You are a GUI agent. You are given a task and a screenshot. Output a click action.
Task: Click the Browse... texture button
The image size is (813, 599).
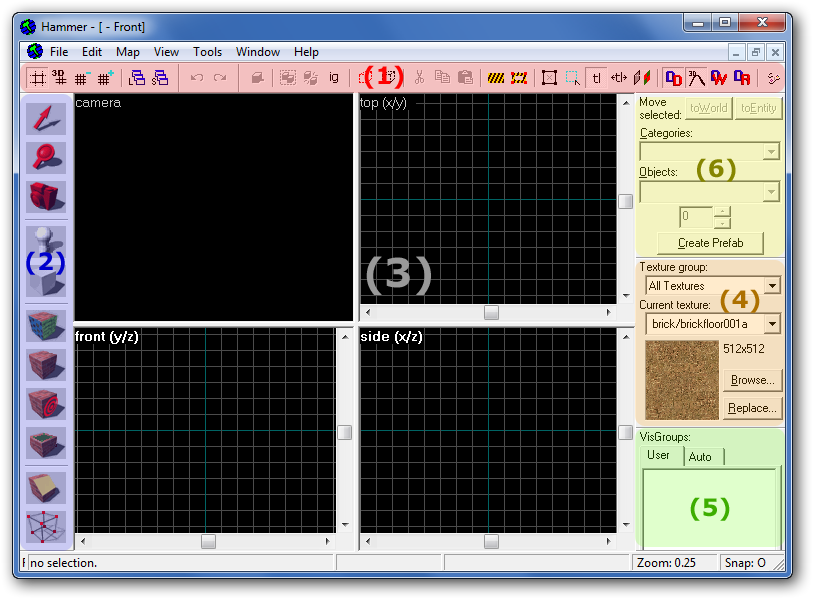[751, 380]
